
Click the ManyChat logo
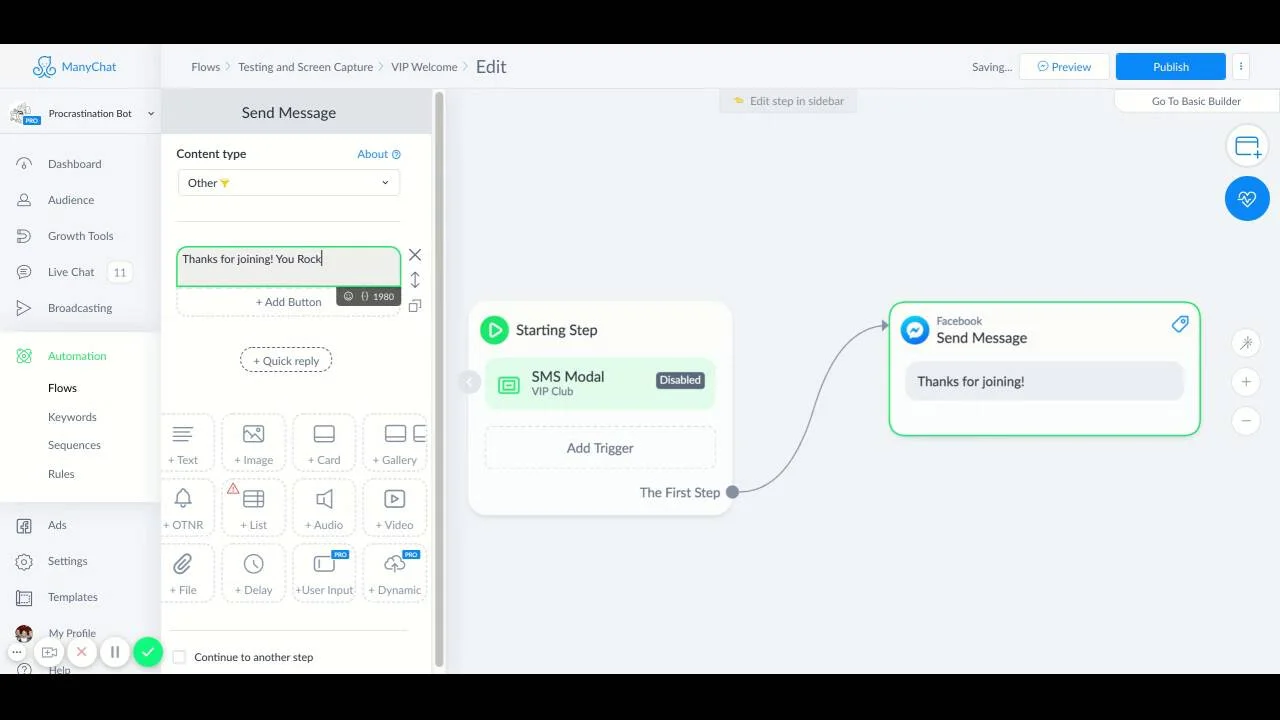point(74,67)
